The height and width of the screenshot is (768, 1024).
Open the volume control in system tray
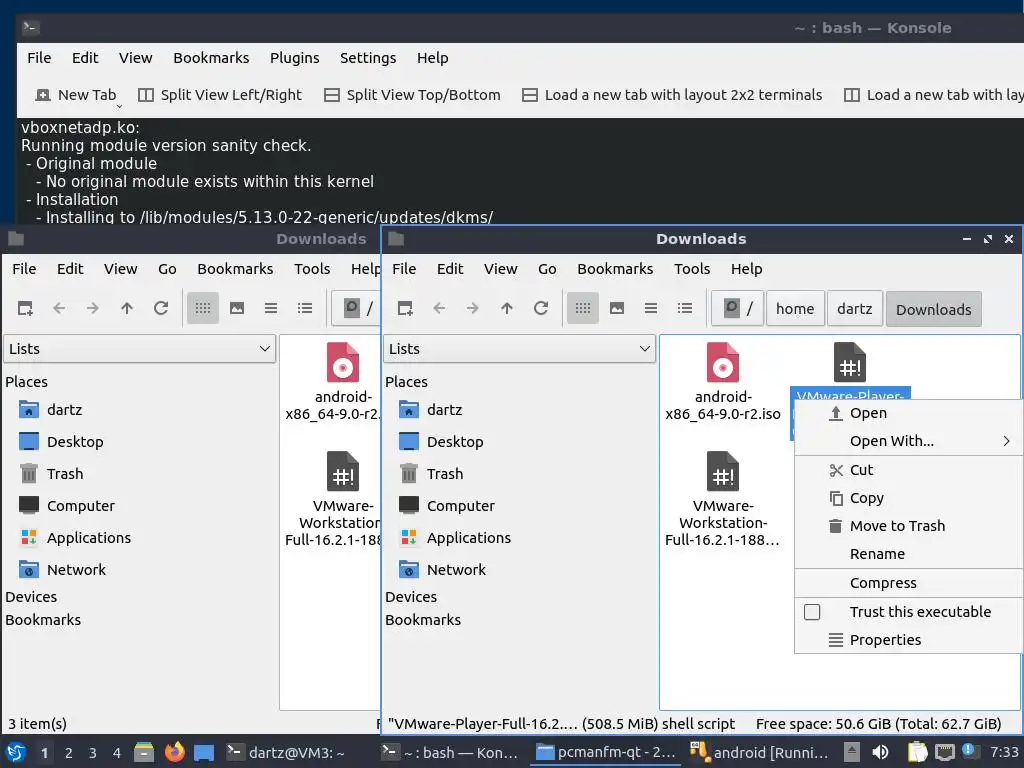pyautogui.click(x=880, y=752)
